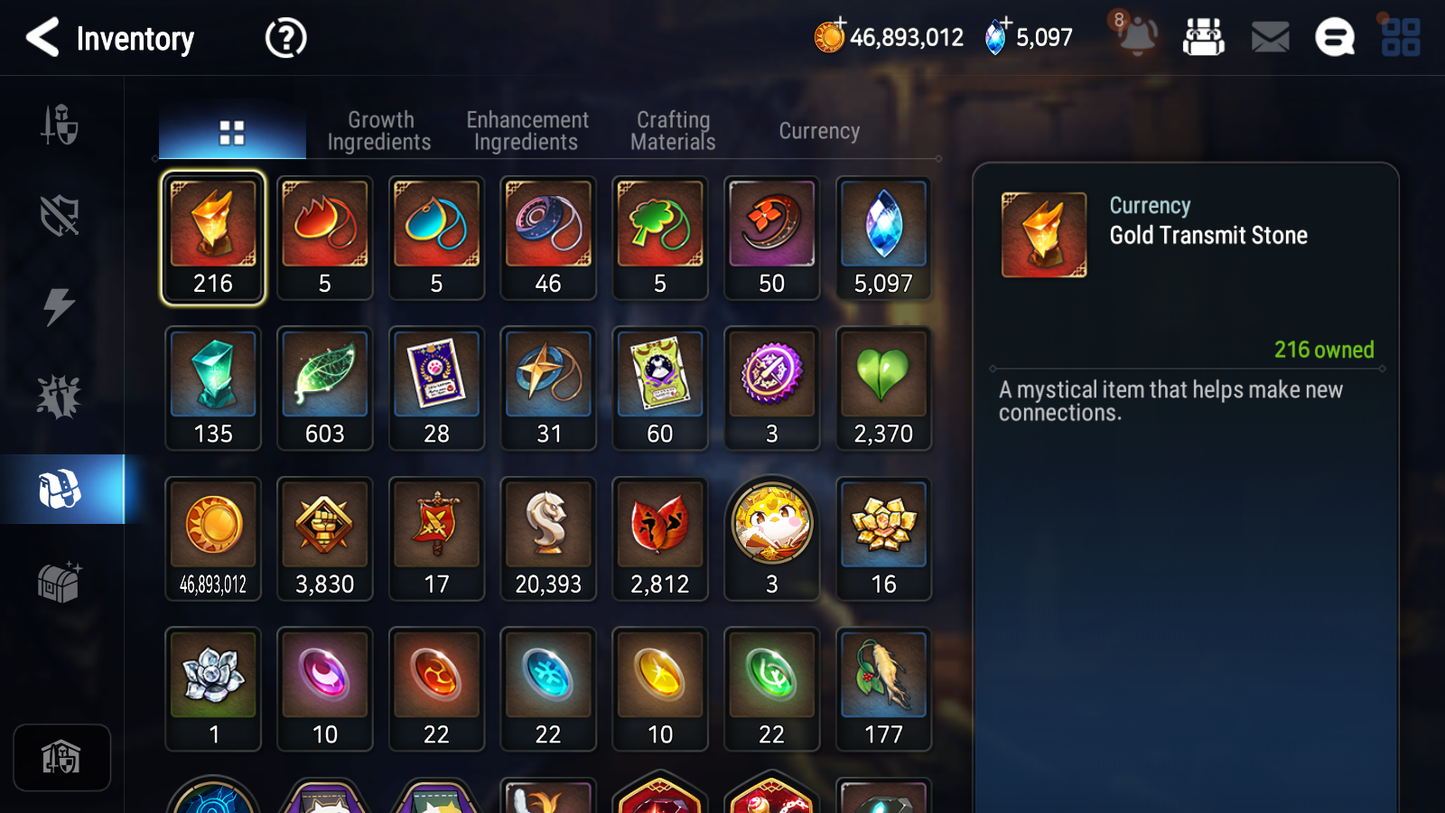Open the chat bubble icon
This screenshot has height=813, width=1445.
click(1334, 38)
